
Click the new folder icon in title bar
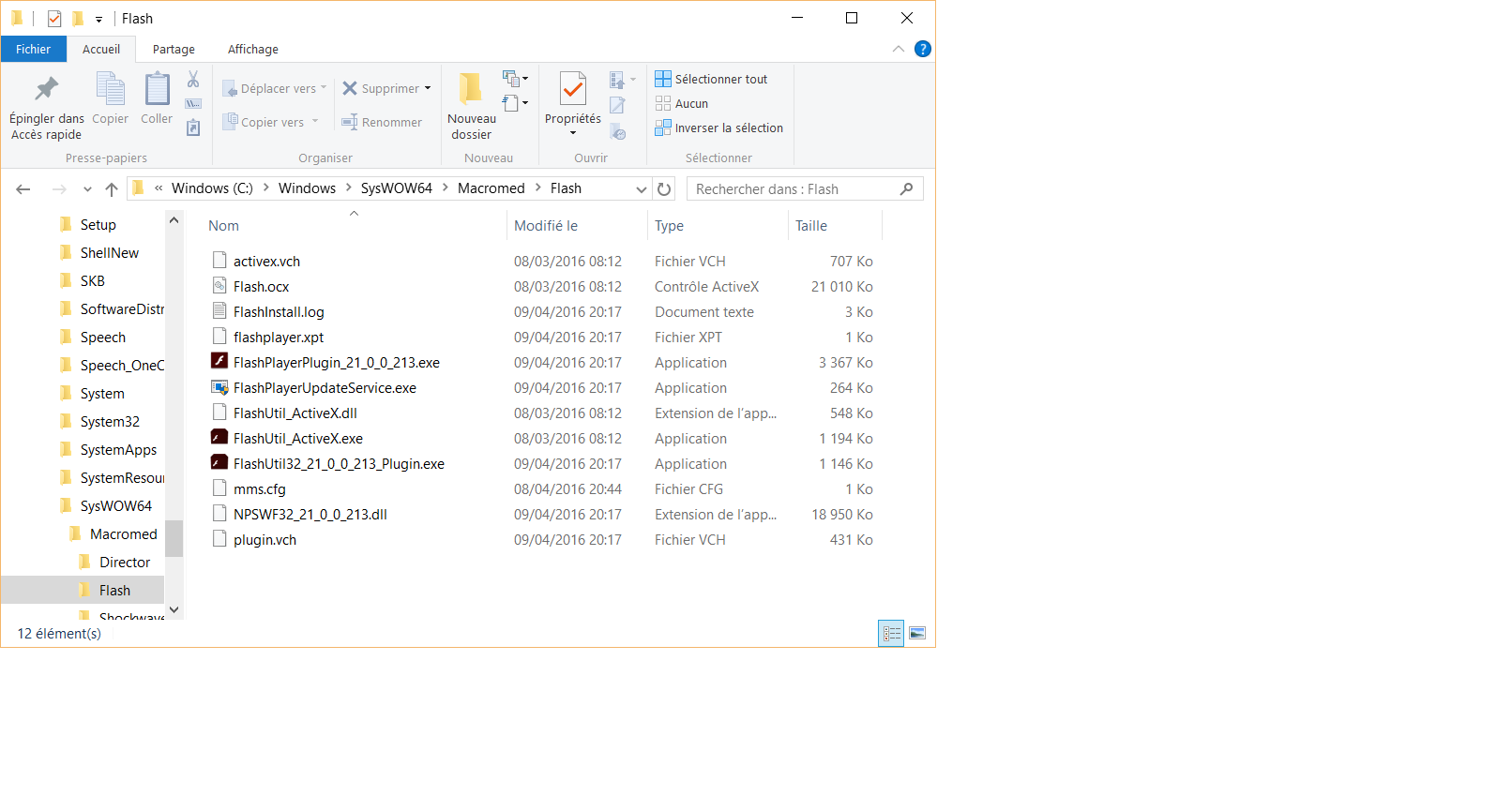click(78, 19)
